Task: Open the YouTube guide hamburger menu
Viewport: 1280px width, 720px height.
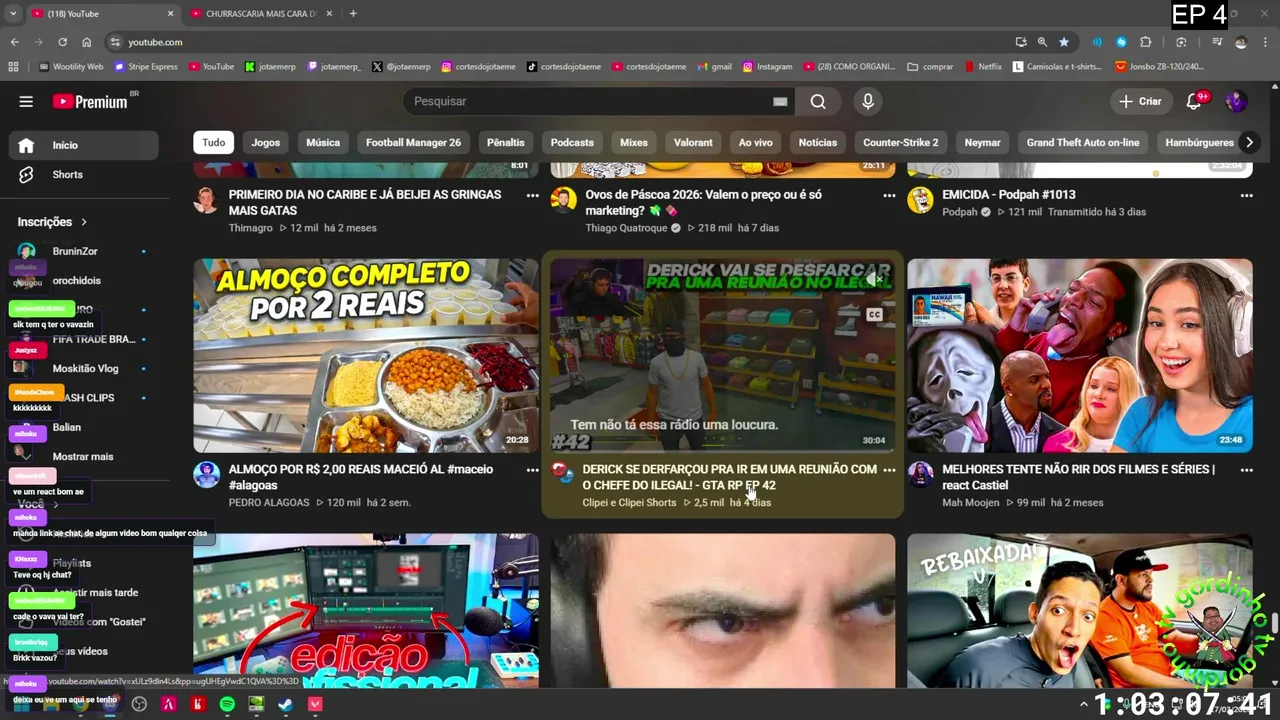Action: click(26, 101)
